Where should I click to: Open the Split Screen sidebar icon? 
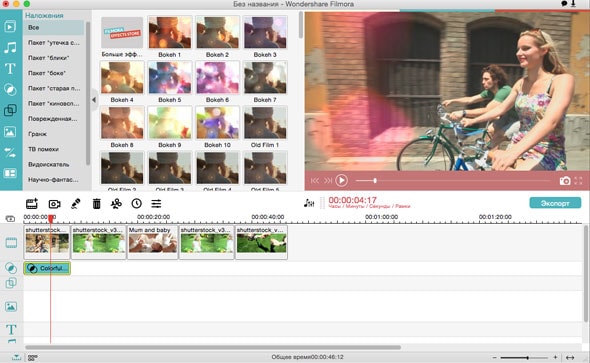(10, 173)
